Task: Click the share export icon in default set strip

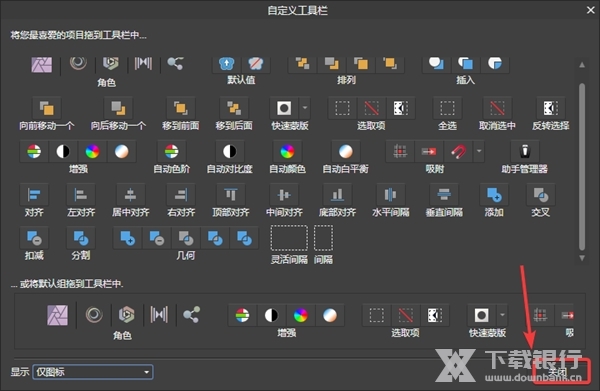Action: tap(191, 315)
